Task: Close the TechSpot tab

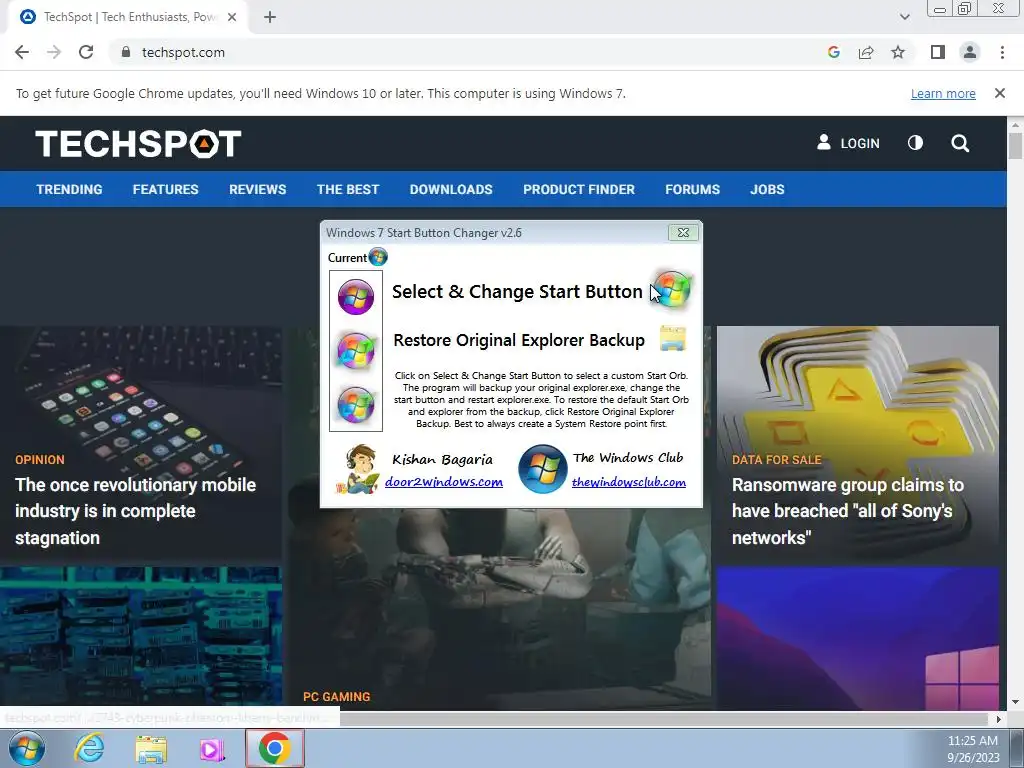Action: pos(232,18)
